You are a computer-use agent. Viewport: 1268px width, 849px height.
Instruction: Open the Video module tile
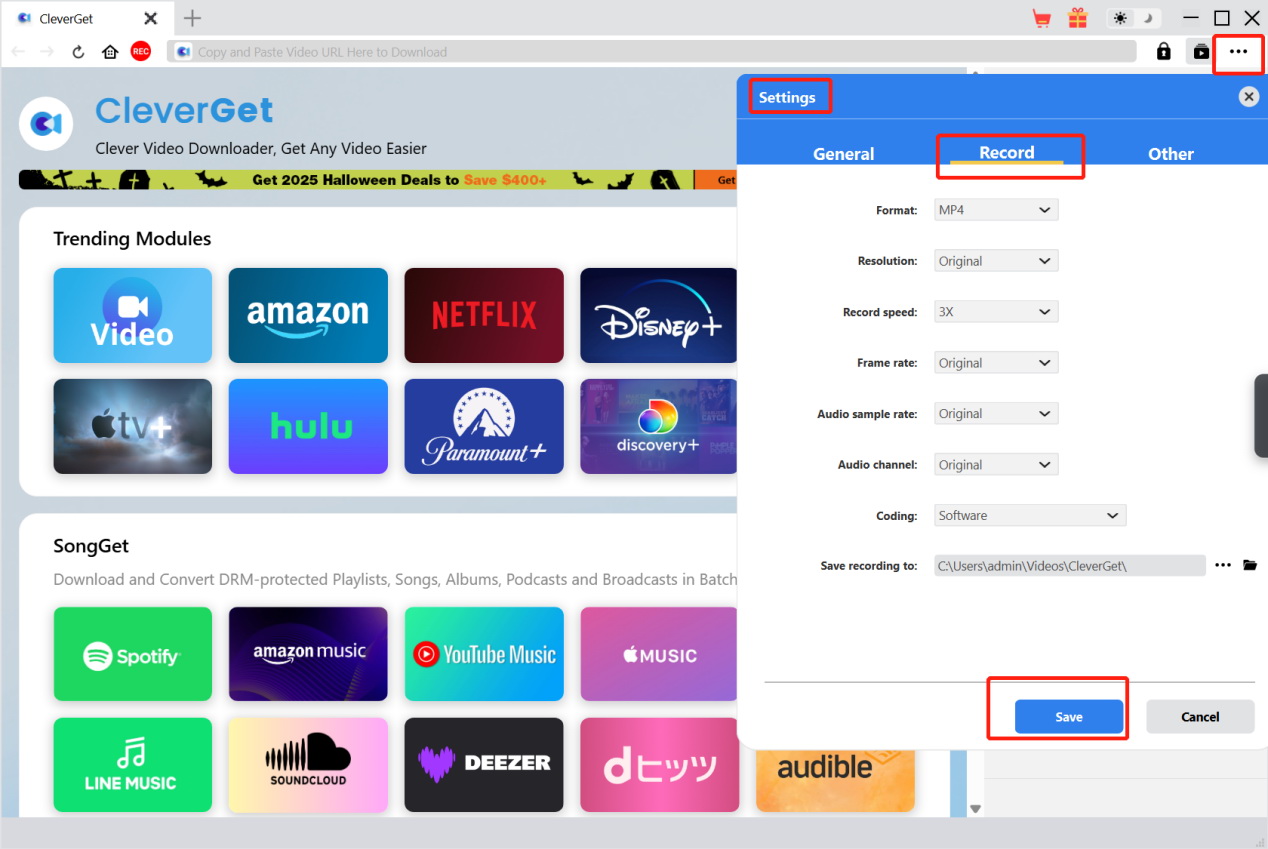point(133,315)
